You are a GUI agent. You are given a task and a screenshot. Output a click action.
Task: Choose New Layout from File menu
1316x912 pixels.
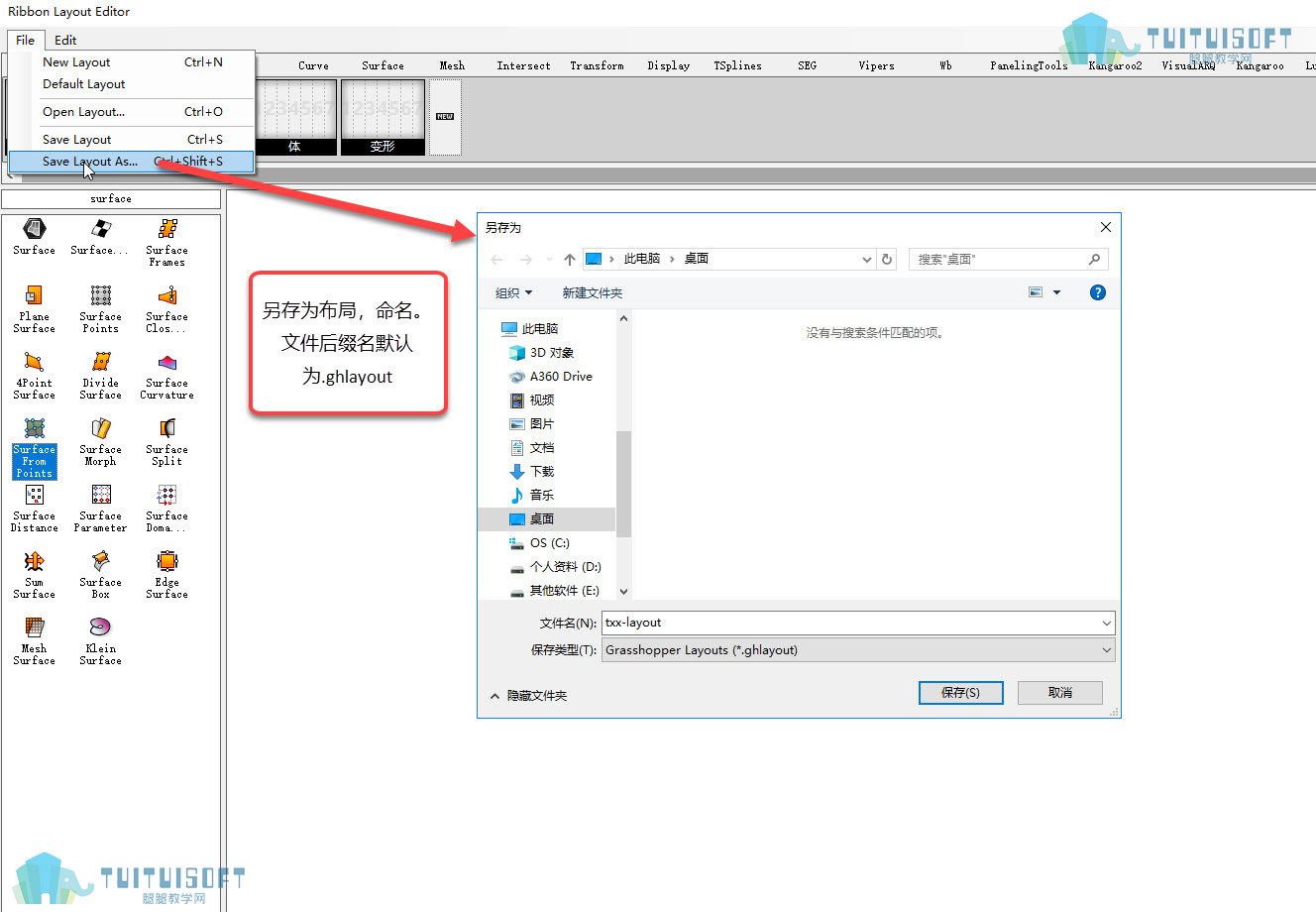coord(132,61)
